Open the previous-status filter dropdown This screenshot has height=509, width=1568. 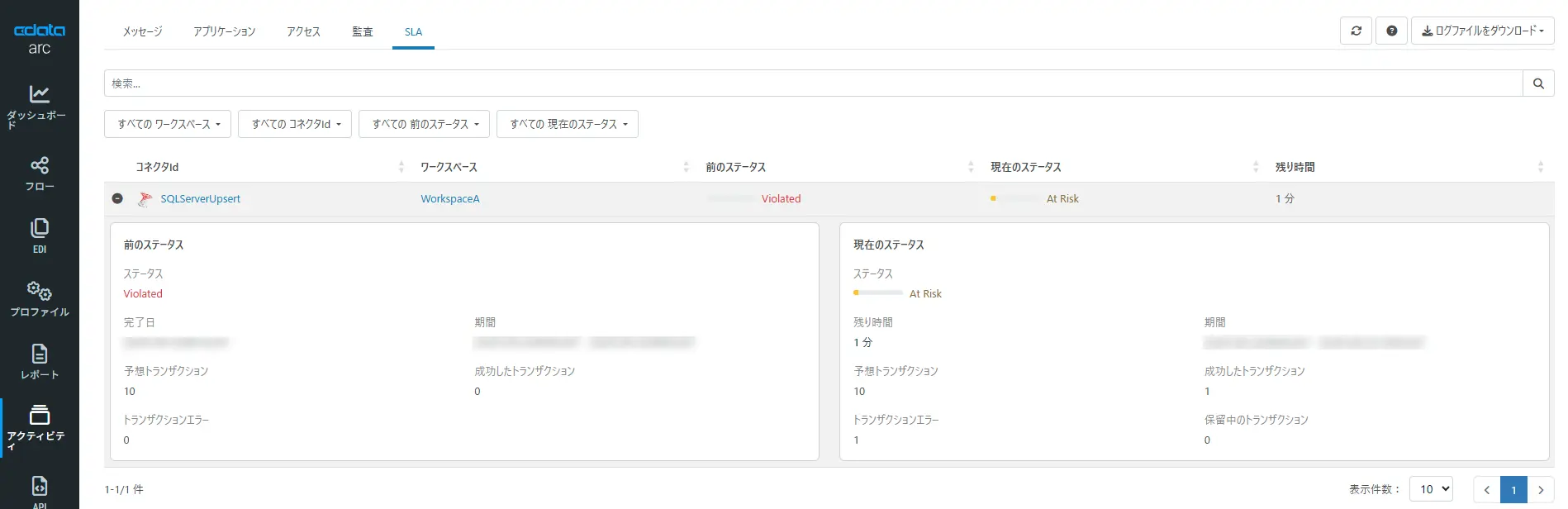coord(424,124)
